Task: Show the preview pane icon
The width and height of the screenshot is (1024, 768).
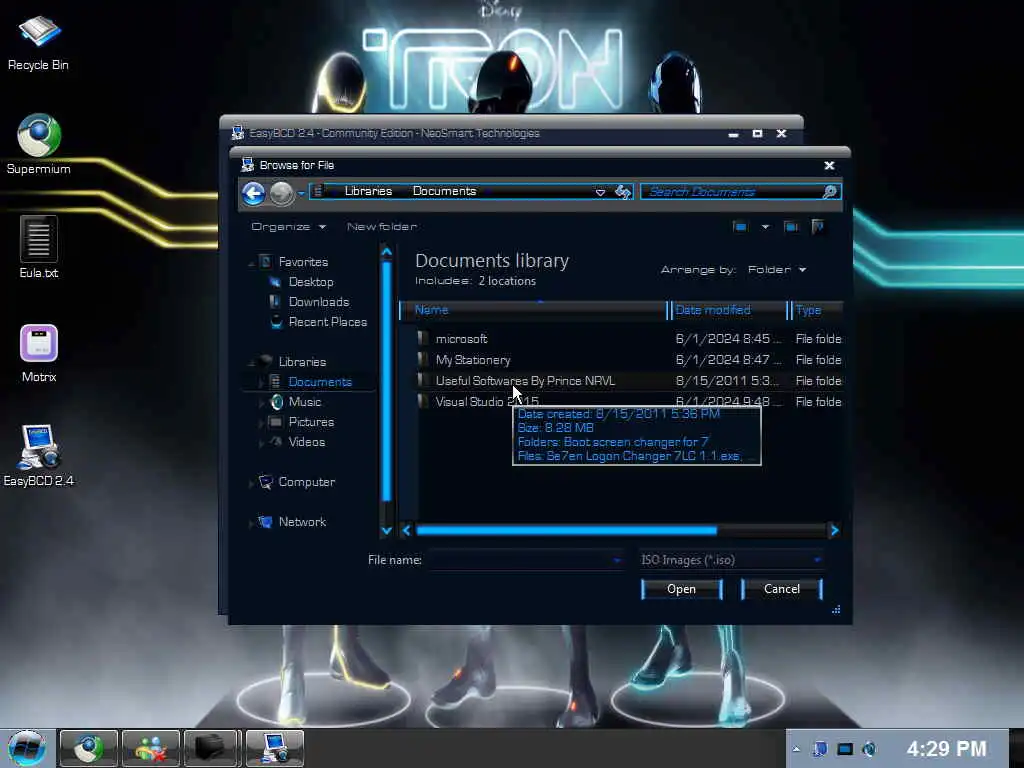Action: pos(791,227)
